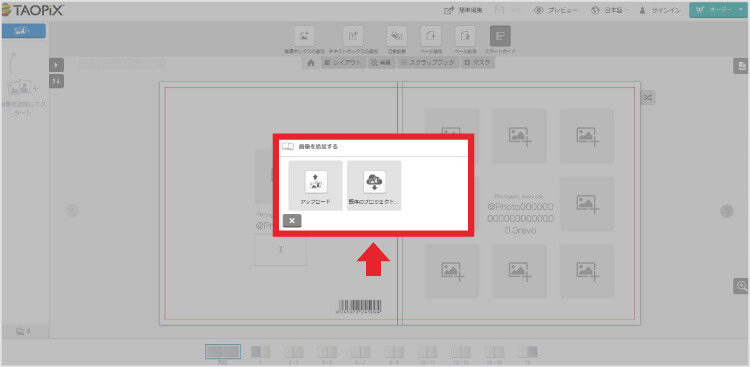750x367 pixels.
Task: Open the レイアウト tab
Action: 343,63
